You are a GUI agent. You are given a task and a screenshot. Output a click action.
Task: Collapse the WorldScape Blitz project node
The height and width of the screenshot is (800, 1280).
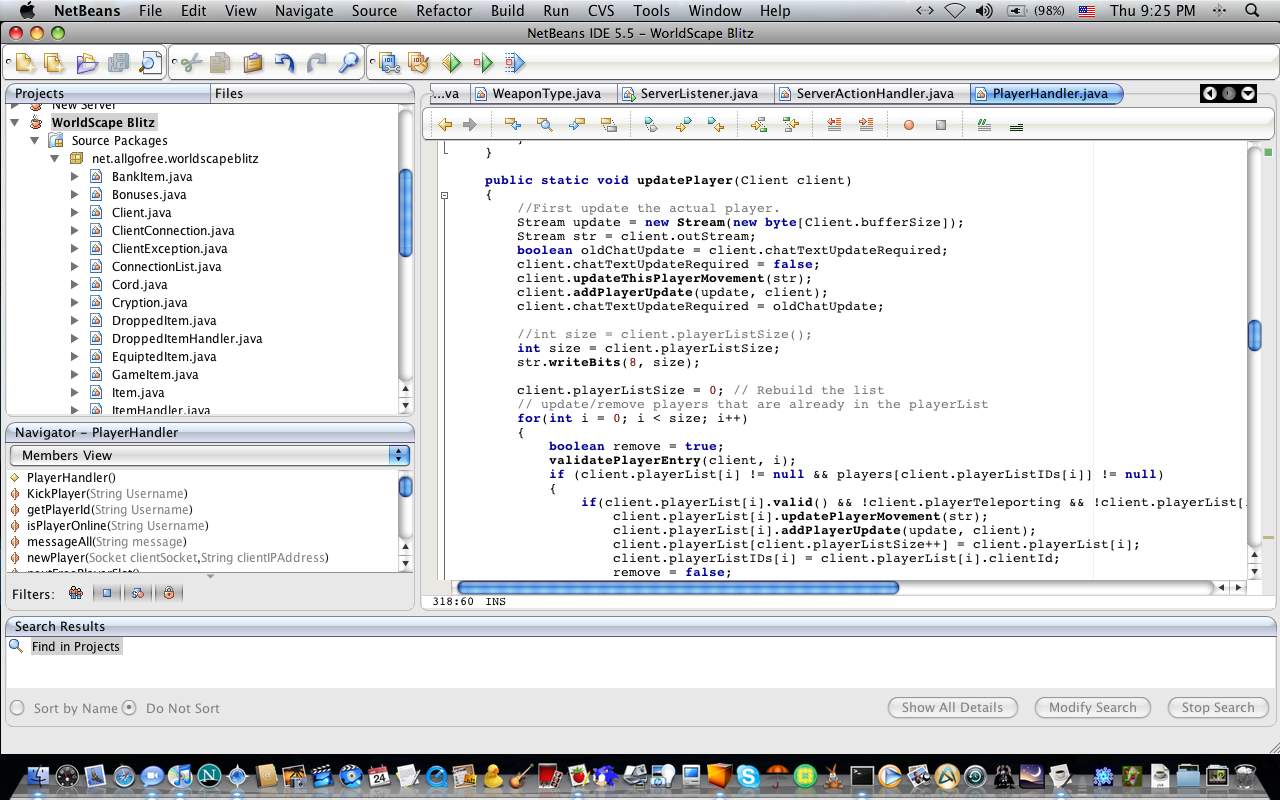click(15, 123)
